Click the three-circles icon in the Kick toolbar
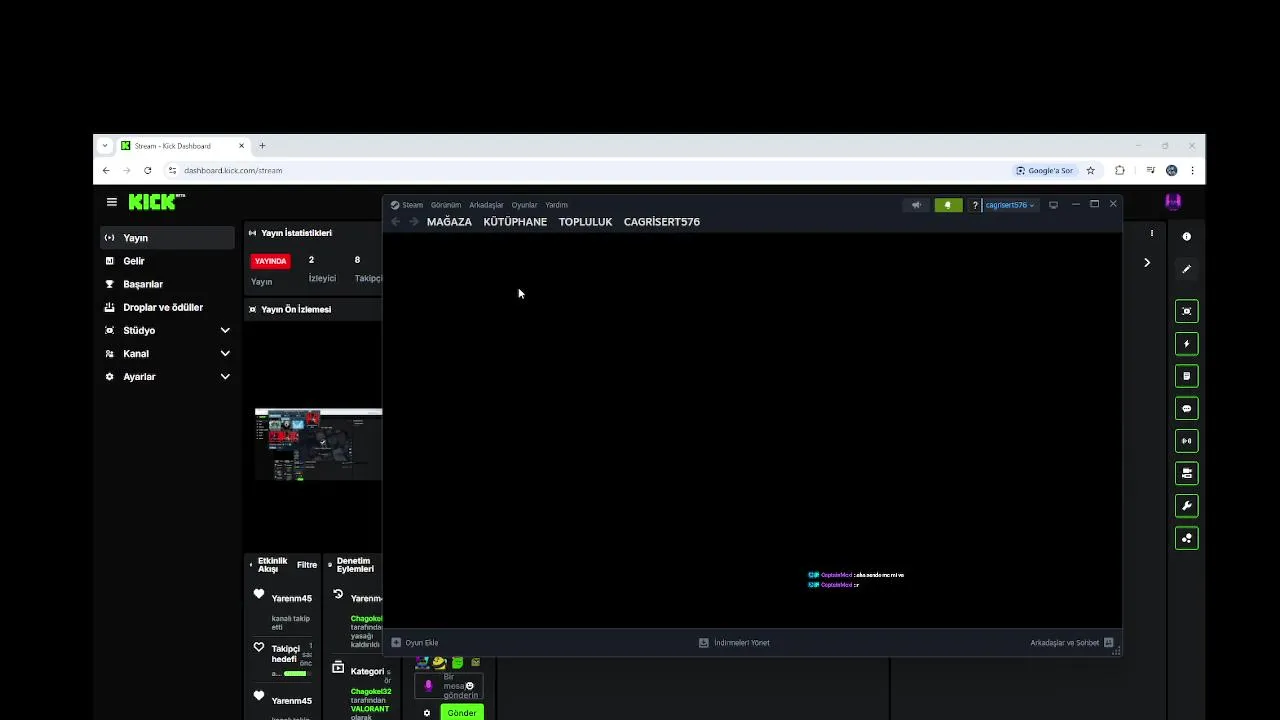The width and height of the screenshot is (1280, 720). (1187, 538)
